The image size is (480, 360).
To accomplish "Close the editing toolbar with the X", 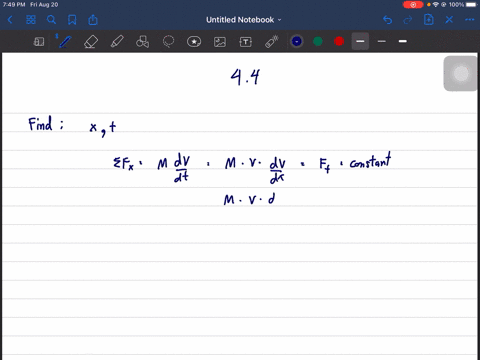I will pyautogui.click(x=449, y=20).
